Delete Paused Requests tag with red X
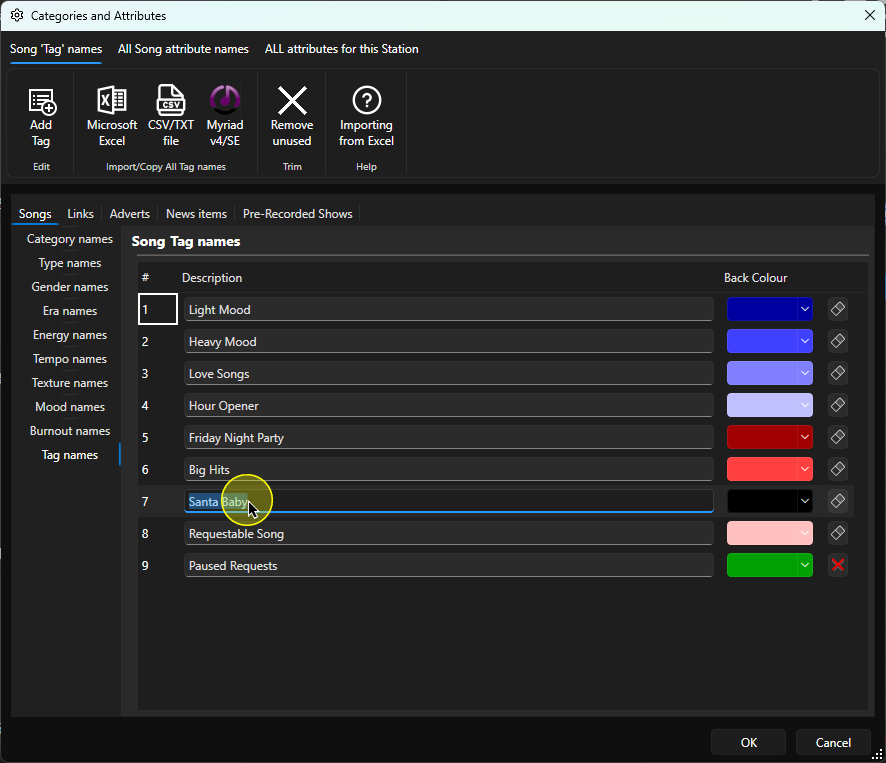 coord(837,565)
